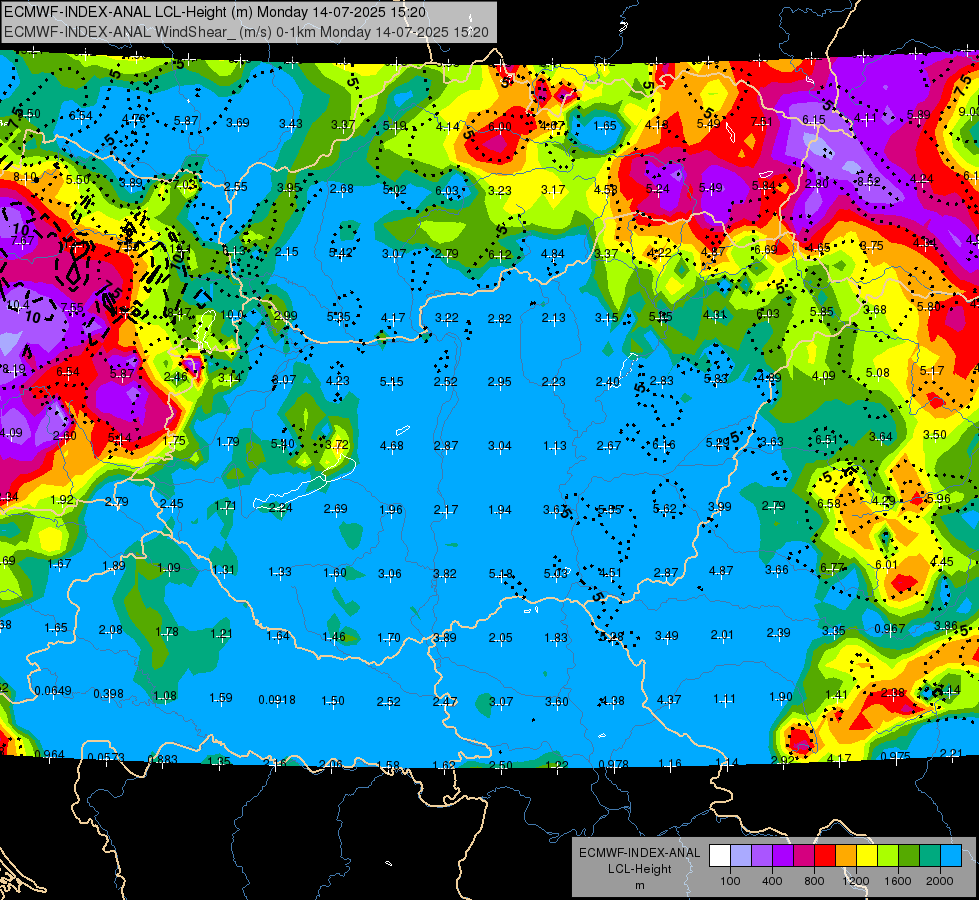Click the WindShear 0-1km title line

tap(246, 32)
